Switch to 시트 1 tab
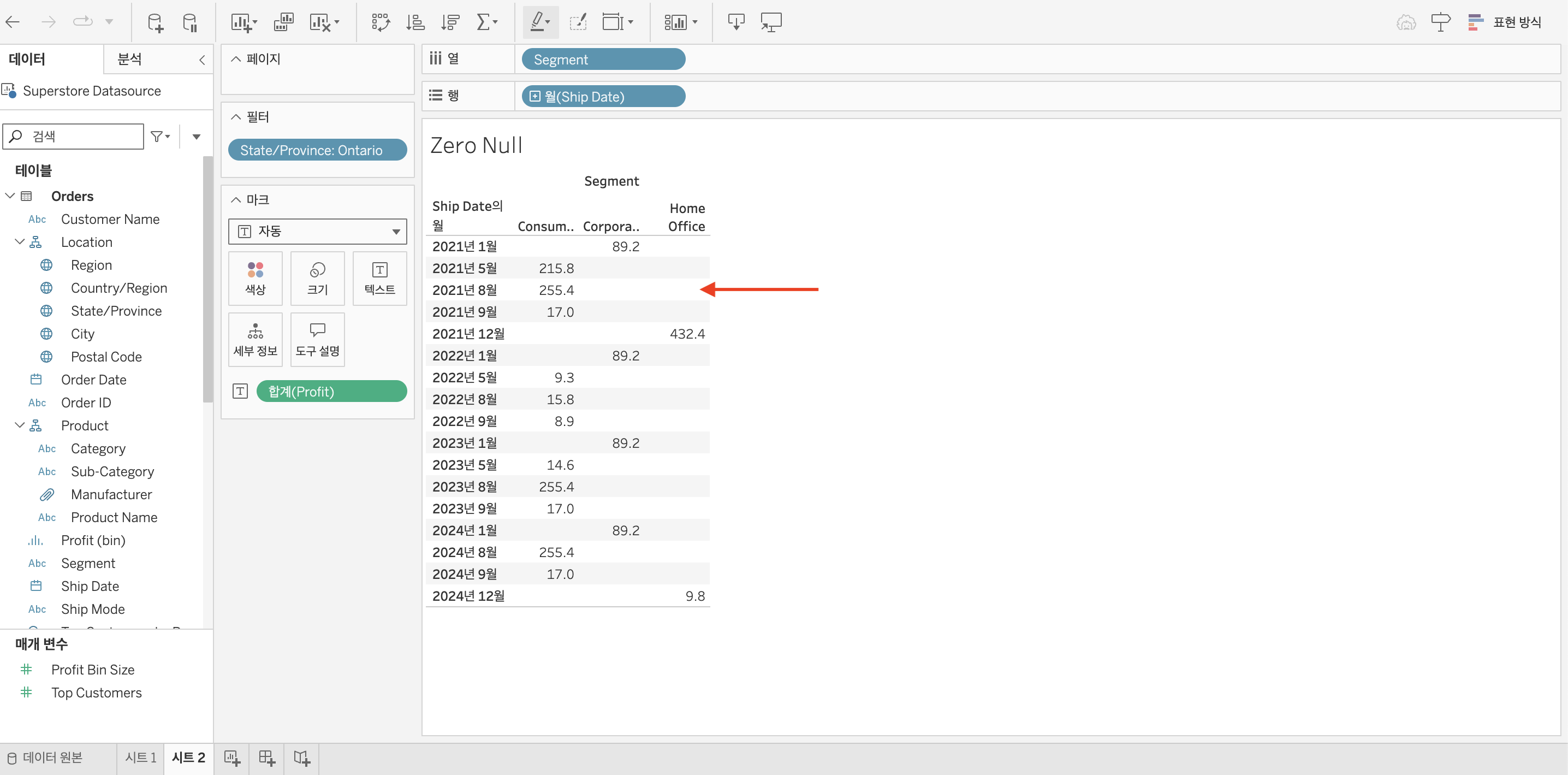Viewport: 1568px width, 775px height. click(141, 758)
